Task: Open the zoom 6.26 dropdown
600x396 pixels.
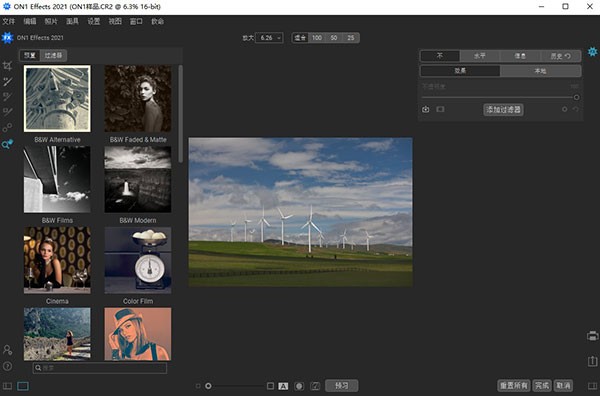Action: click(269, 37)
